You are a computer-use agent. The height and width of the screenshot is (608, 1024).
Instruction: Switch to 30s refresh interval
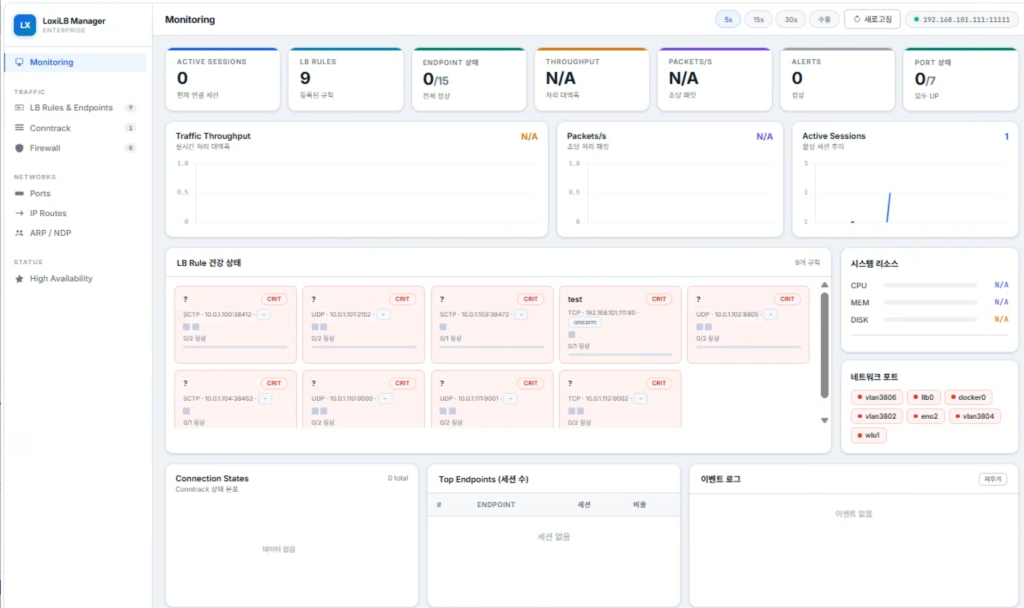[x=791, y=19]
